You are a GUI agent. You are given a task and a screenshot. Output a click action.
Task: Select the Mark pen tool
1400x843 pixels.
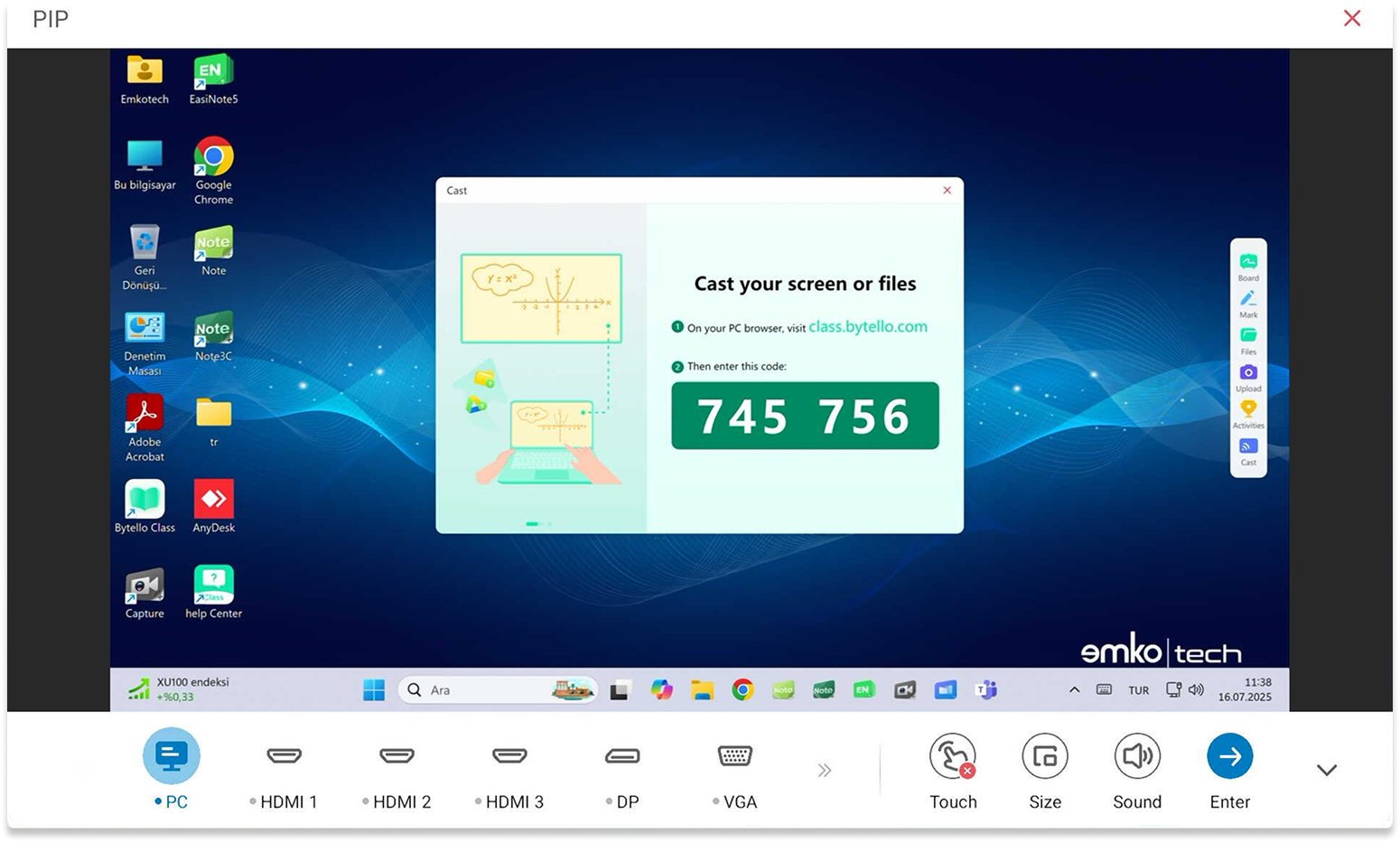click(1248, 300)
